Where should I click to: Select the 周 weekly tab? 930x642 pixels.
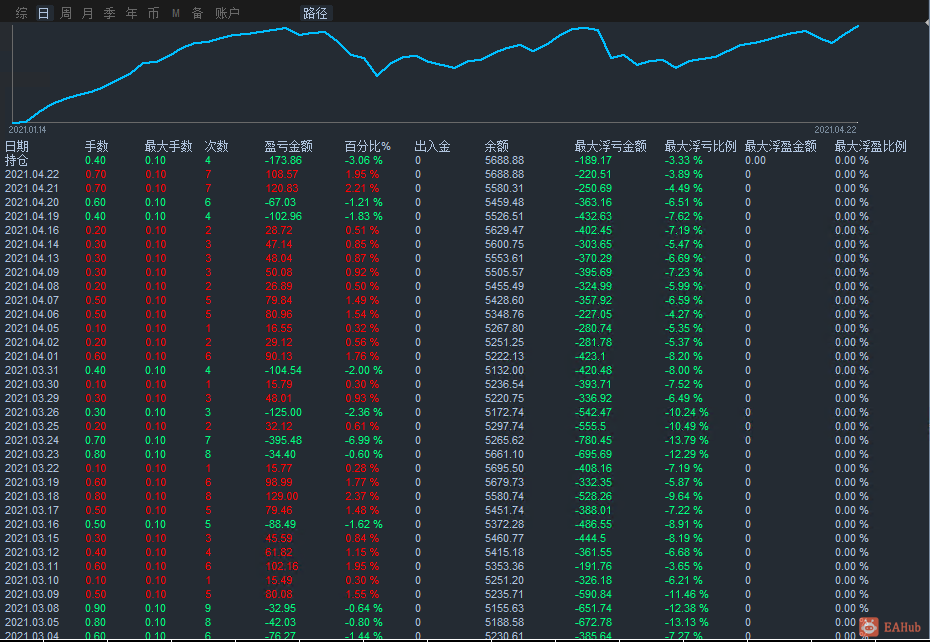pyautogui.click(x=66, y=13)
